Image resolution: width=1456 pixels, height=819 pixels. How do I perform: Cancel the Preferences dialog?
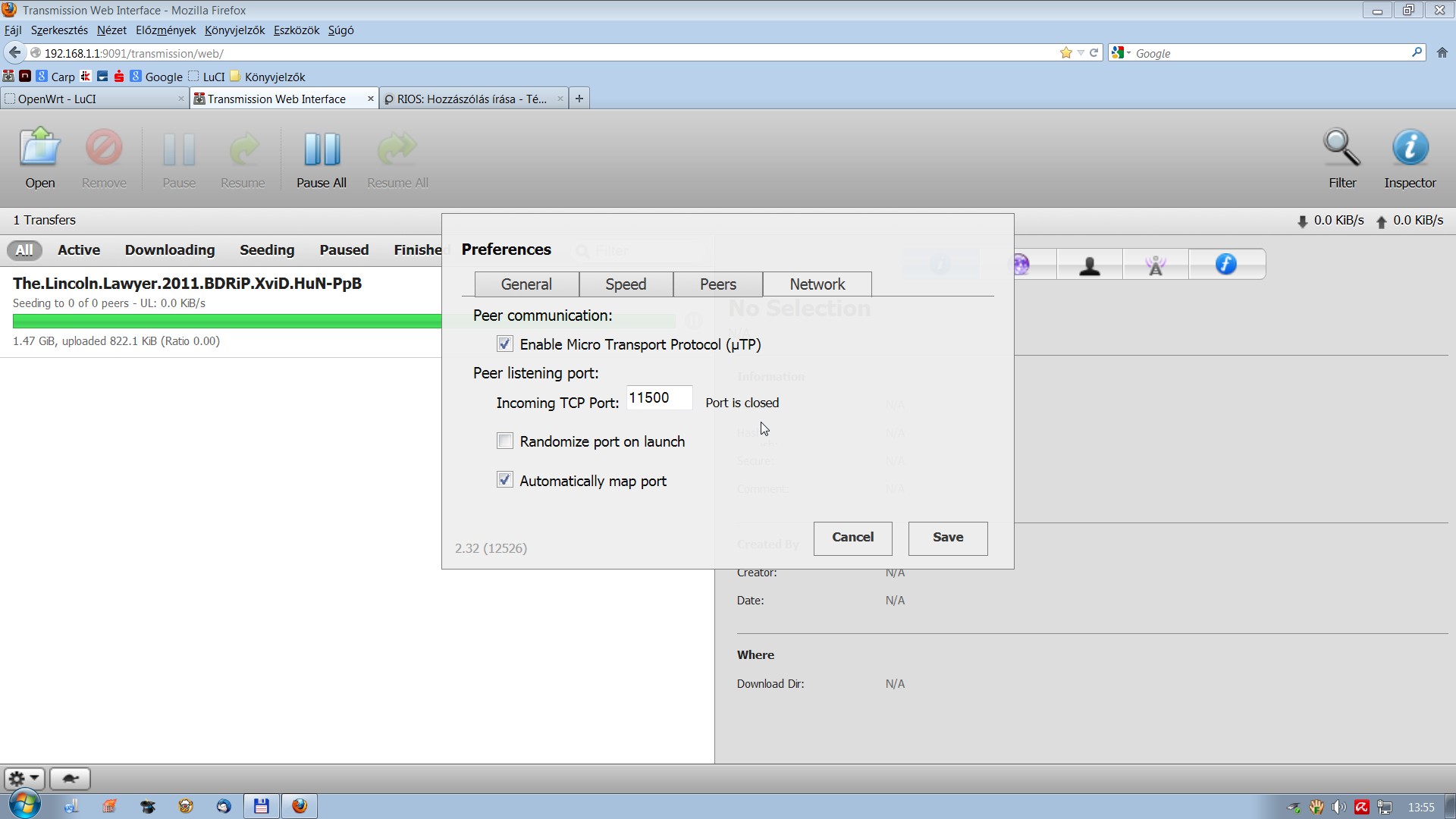coord(852,538)
